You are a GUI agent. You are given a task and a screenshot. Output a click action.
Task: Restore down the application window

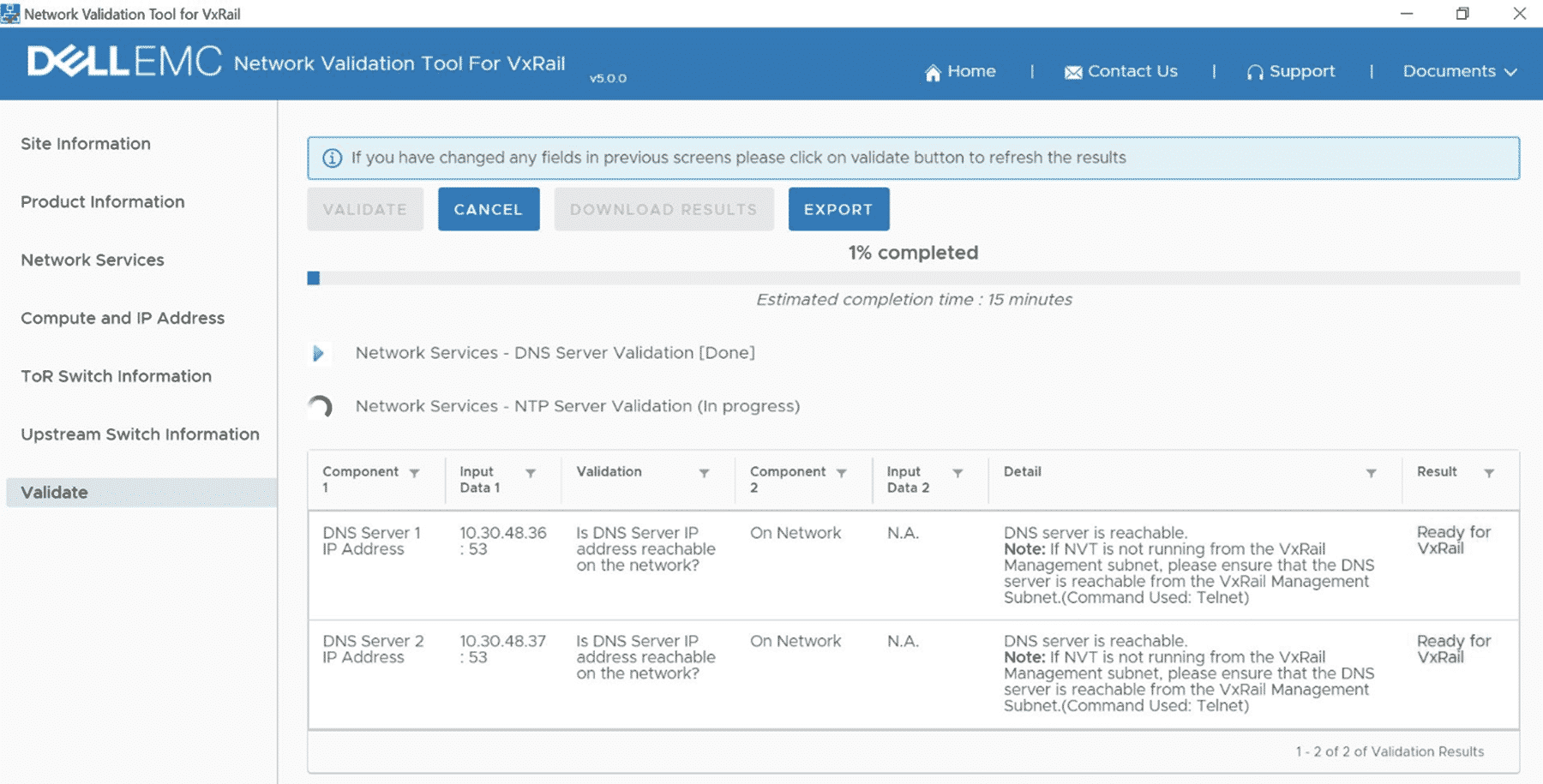pos(1462,14)
